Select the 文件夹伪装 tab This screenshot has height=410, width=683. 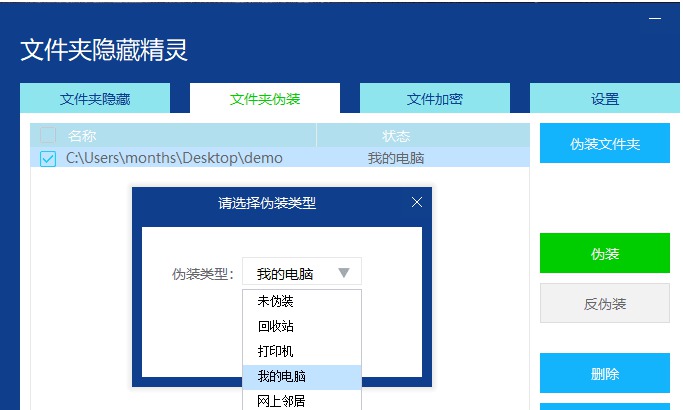265,99
